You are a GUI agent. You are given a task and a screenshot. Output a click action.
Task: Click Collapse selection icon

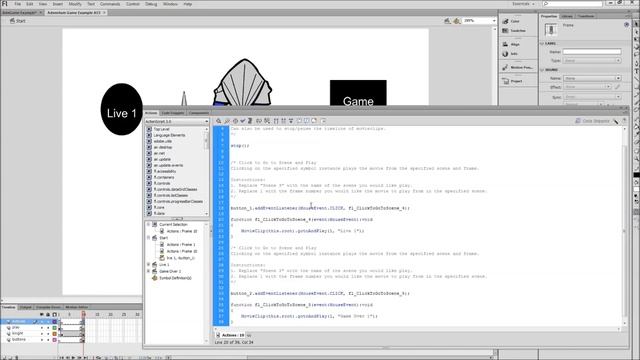tap(284, 121)
